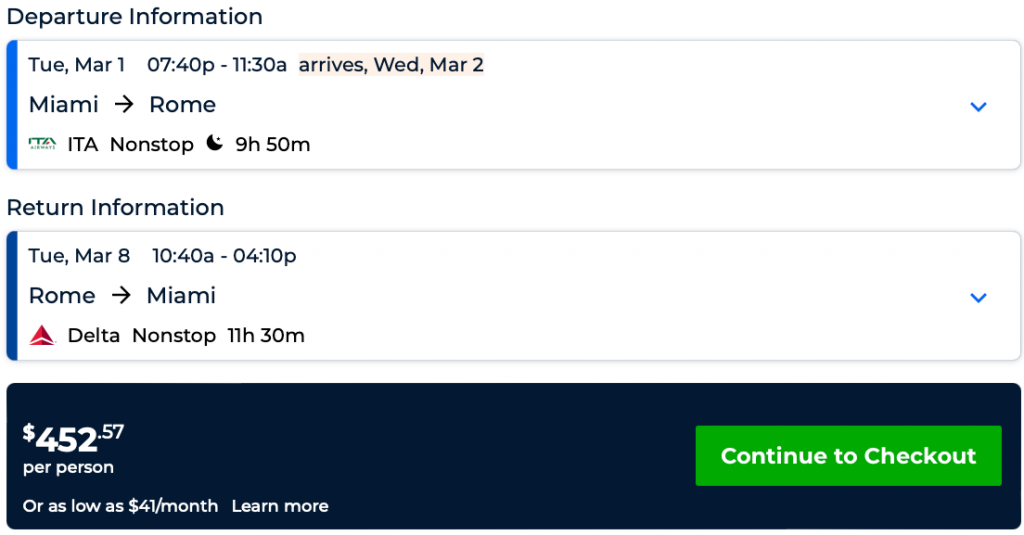Expand the return flight details chevron
This screenshot has height=535, width=1024.
(978, 298)
